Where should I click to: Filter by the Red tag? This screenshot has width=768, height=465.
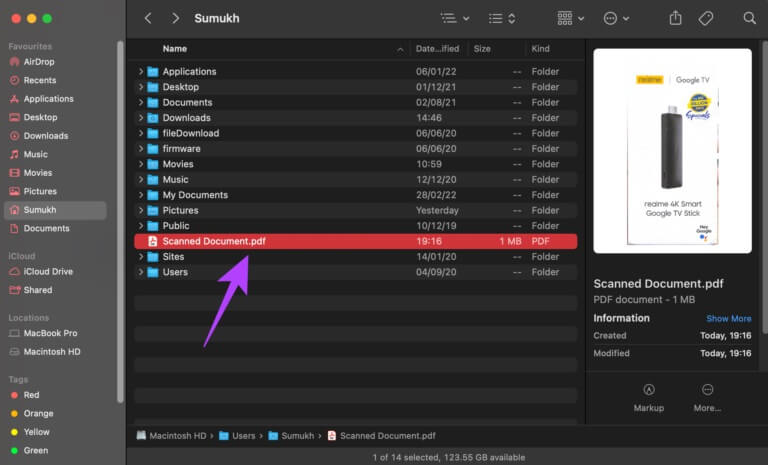55,395
